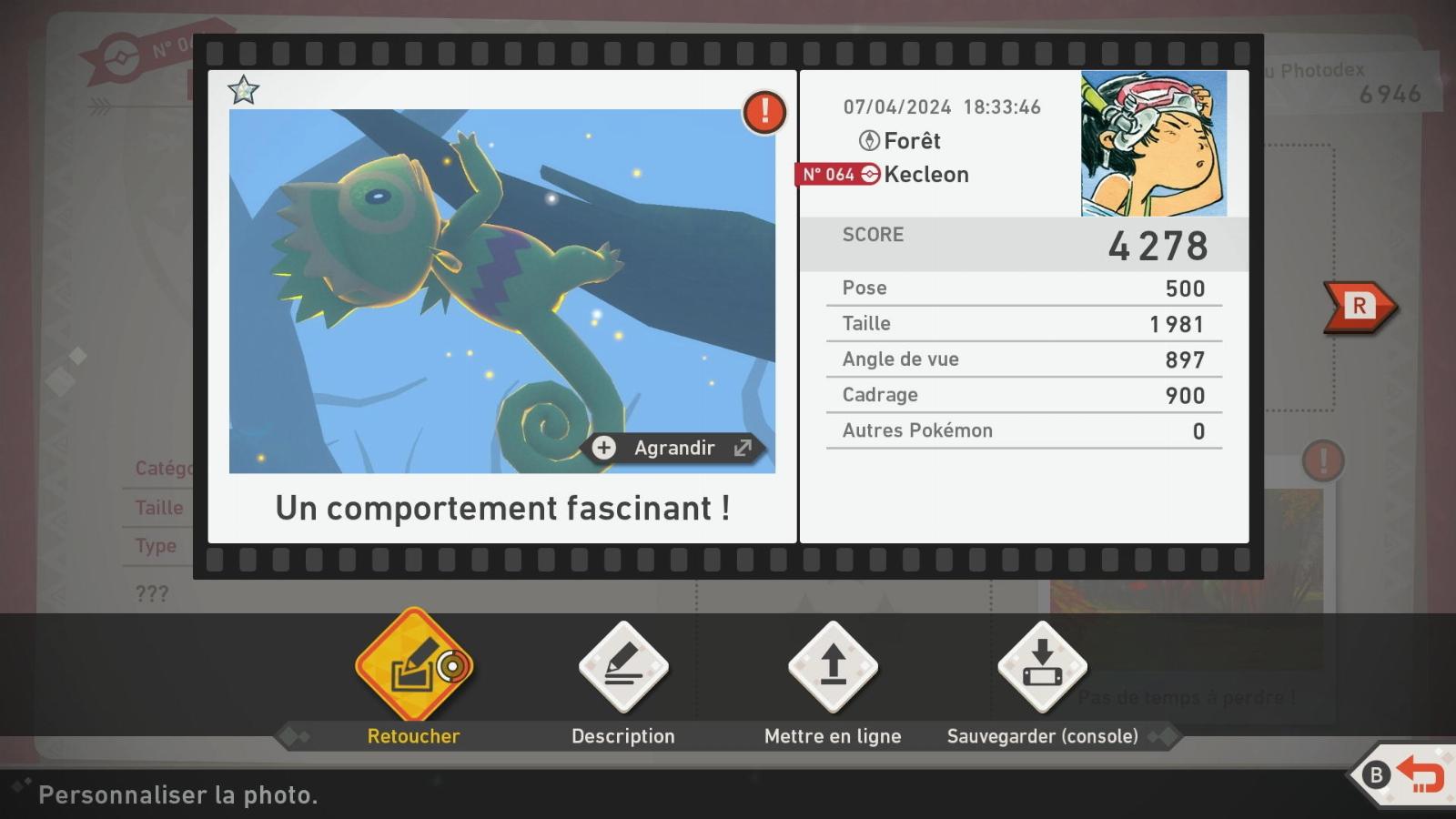Image resolution: width=1456 pixels, height=819 pixels.
Task: Click the Forêt location compass icon
Action: click(x=869, y=140)
